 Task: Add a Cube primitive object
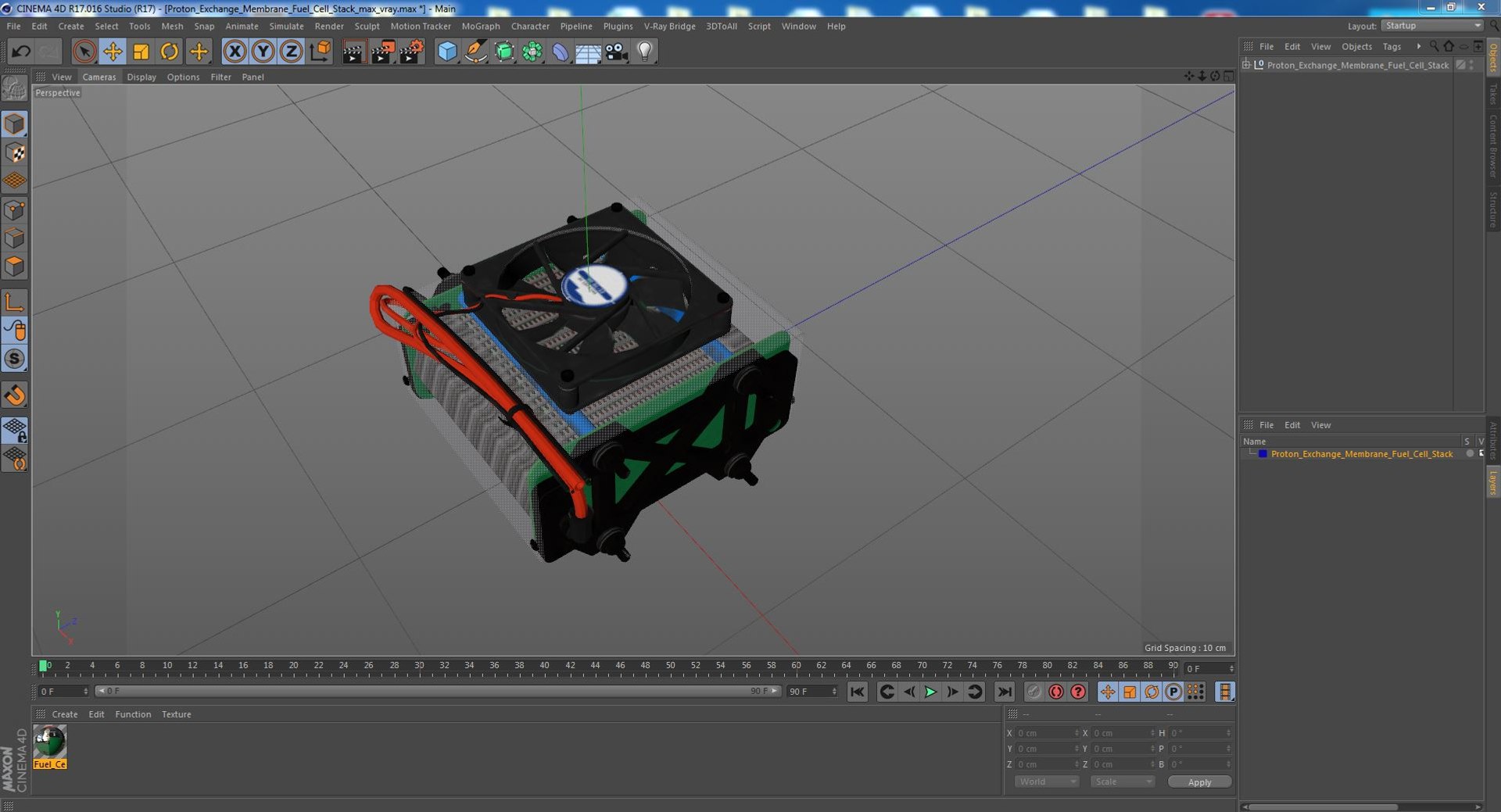click(447, 52)
